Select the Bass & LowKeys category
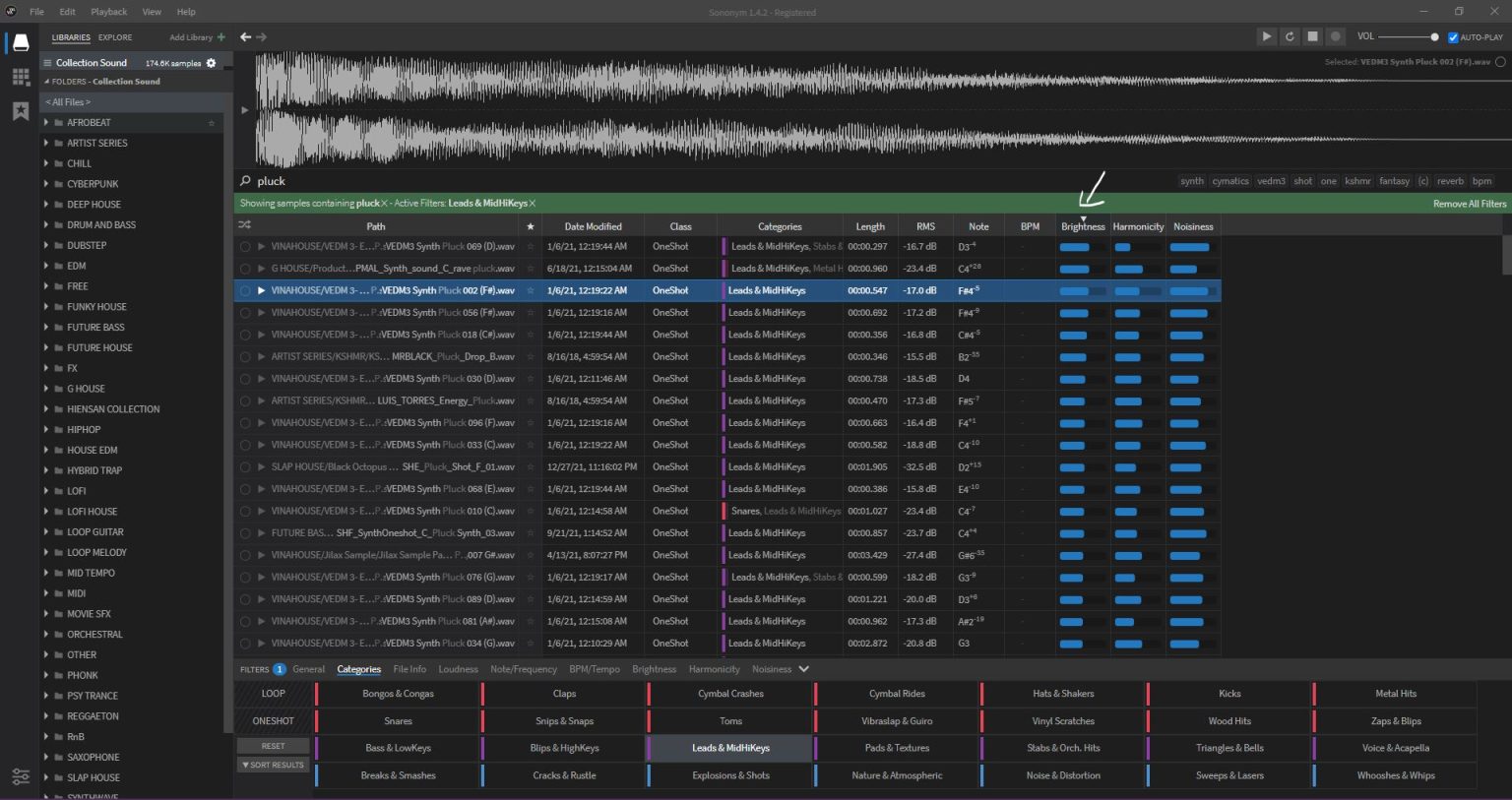Screen dimensions: 1512x800 tap(398, 748)
